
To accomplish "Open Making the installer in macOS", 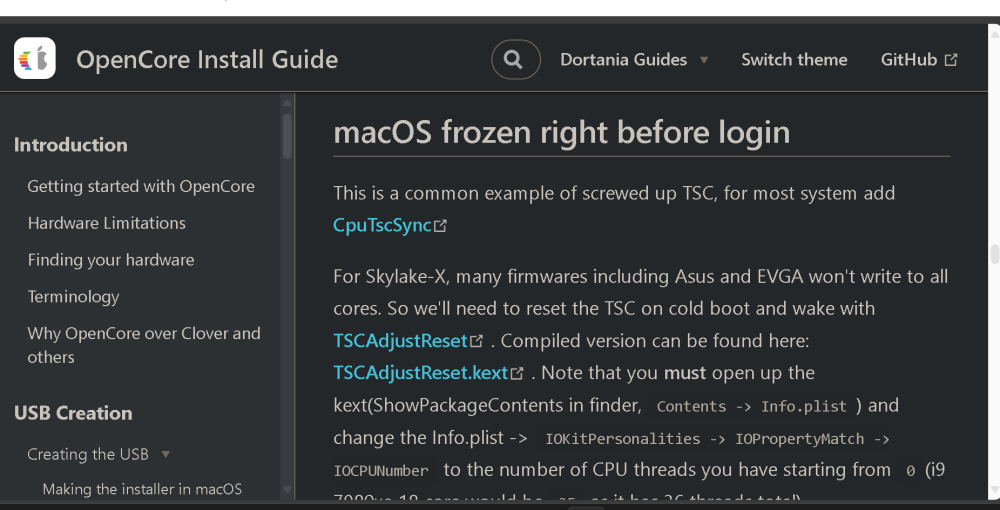I will coord(142,490).
